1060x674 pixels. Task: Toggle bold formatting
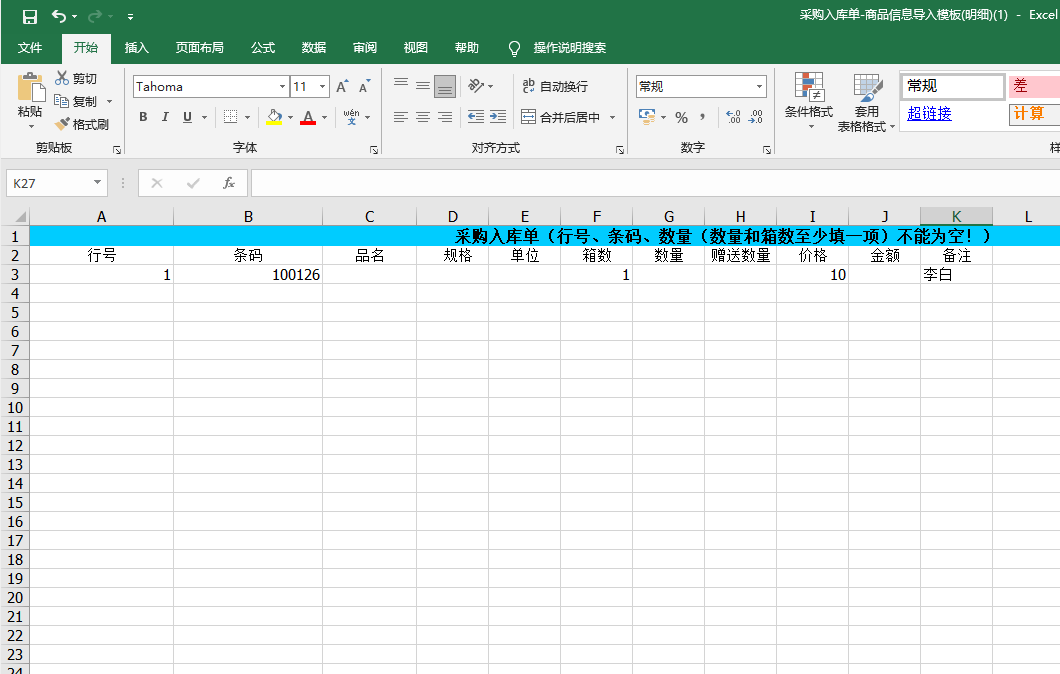coord(143,117)
